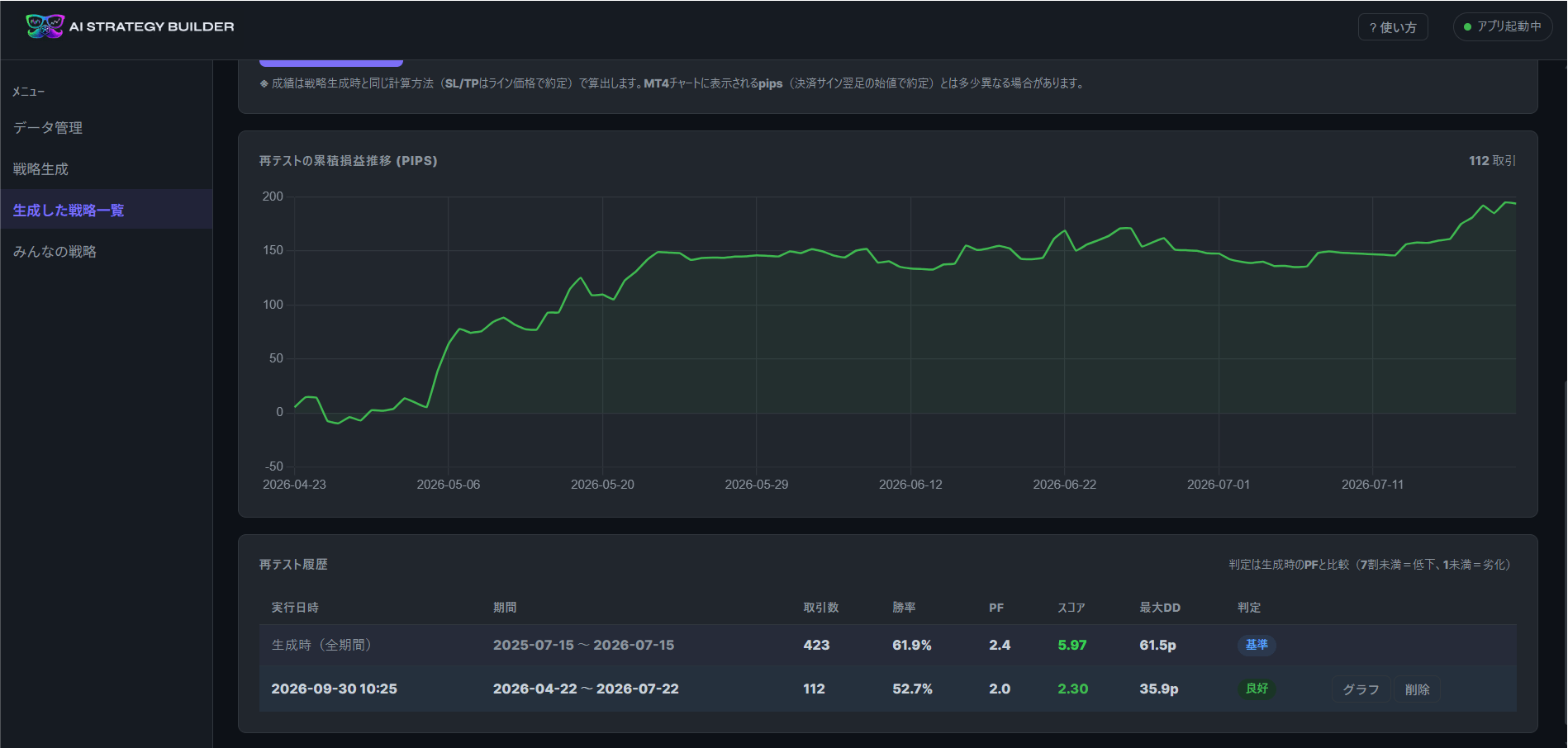This screenshot has width=1568, height=748.
Task: Click the 実行日時 column header
Action: point(295,608)
